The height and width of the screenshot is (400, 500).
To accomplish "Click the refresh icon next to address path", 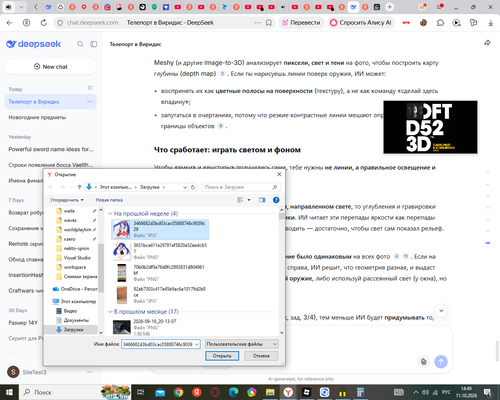I will tap(193, 187).
